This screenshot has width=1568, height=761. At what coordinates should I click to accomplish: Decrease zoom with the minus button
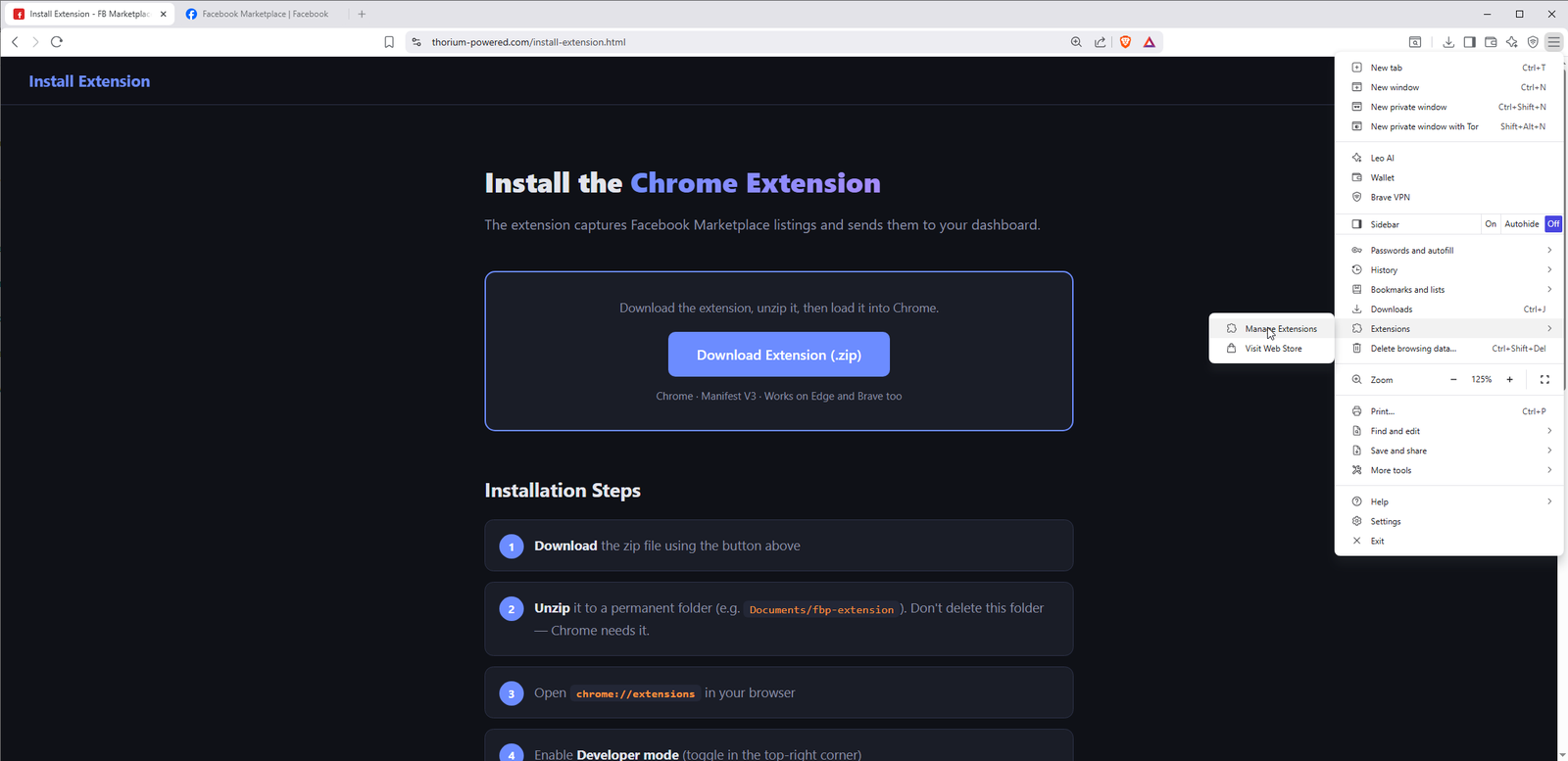1453,380
